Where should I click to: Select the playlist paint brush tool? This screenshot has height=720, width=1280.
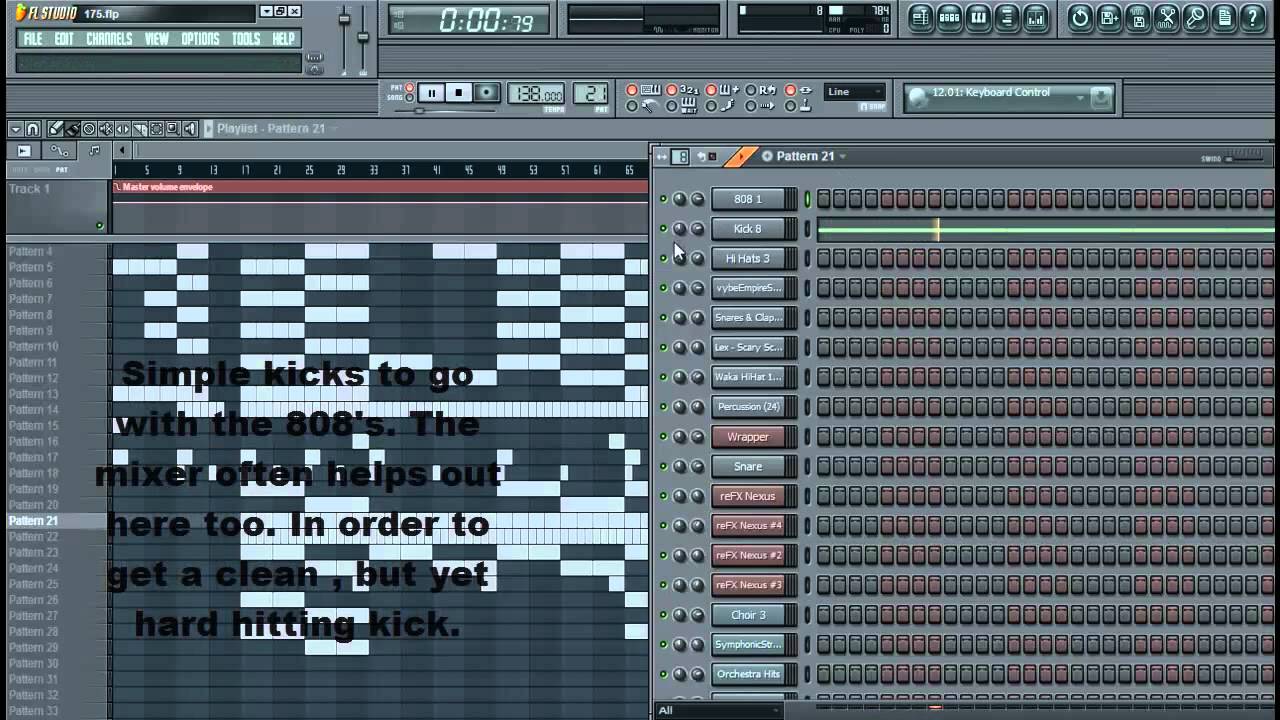(x=73, y=129)
